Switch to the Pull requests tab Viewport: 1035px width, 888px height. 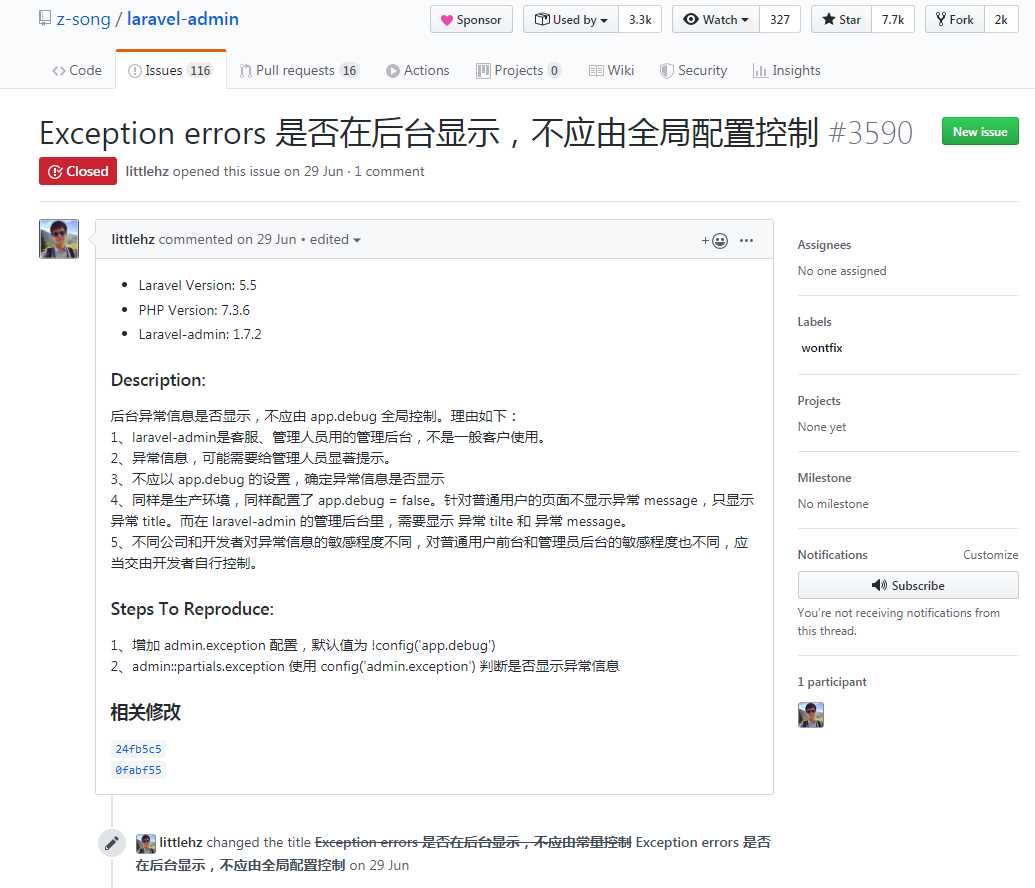[299, 70]
